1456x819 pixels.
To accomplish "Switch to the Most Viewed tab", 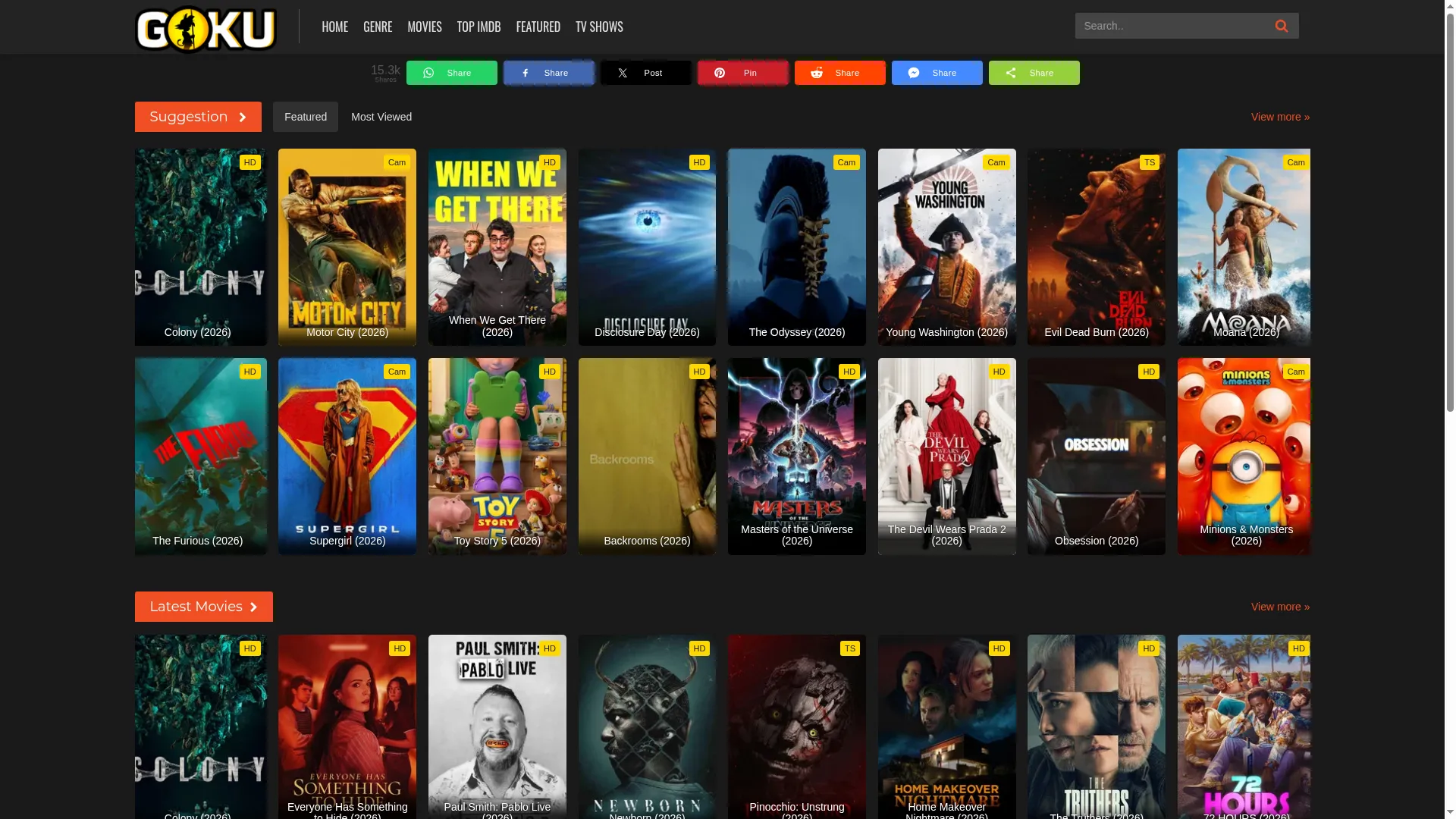I will click(381, 117).
